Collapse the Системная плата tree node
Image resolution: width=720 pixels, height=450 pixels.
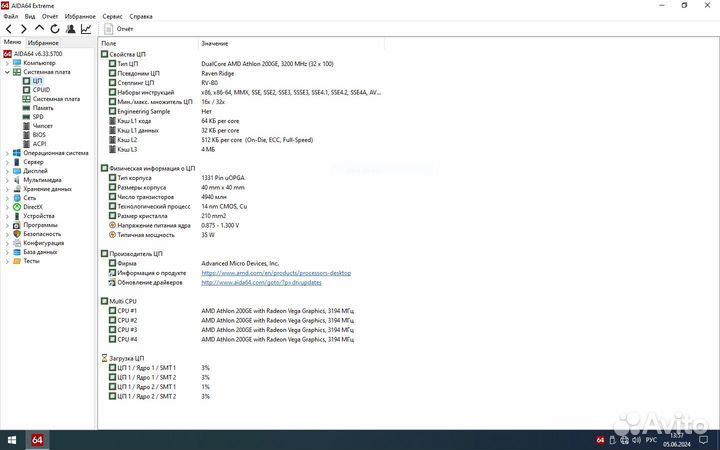click(x=7, y=72)
